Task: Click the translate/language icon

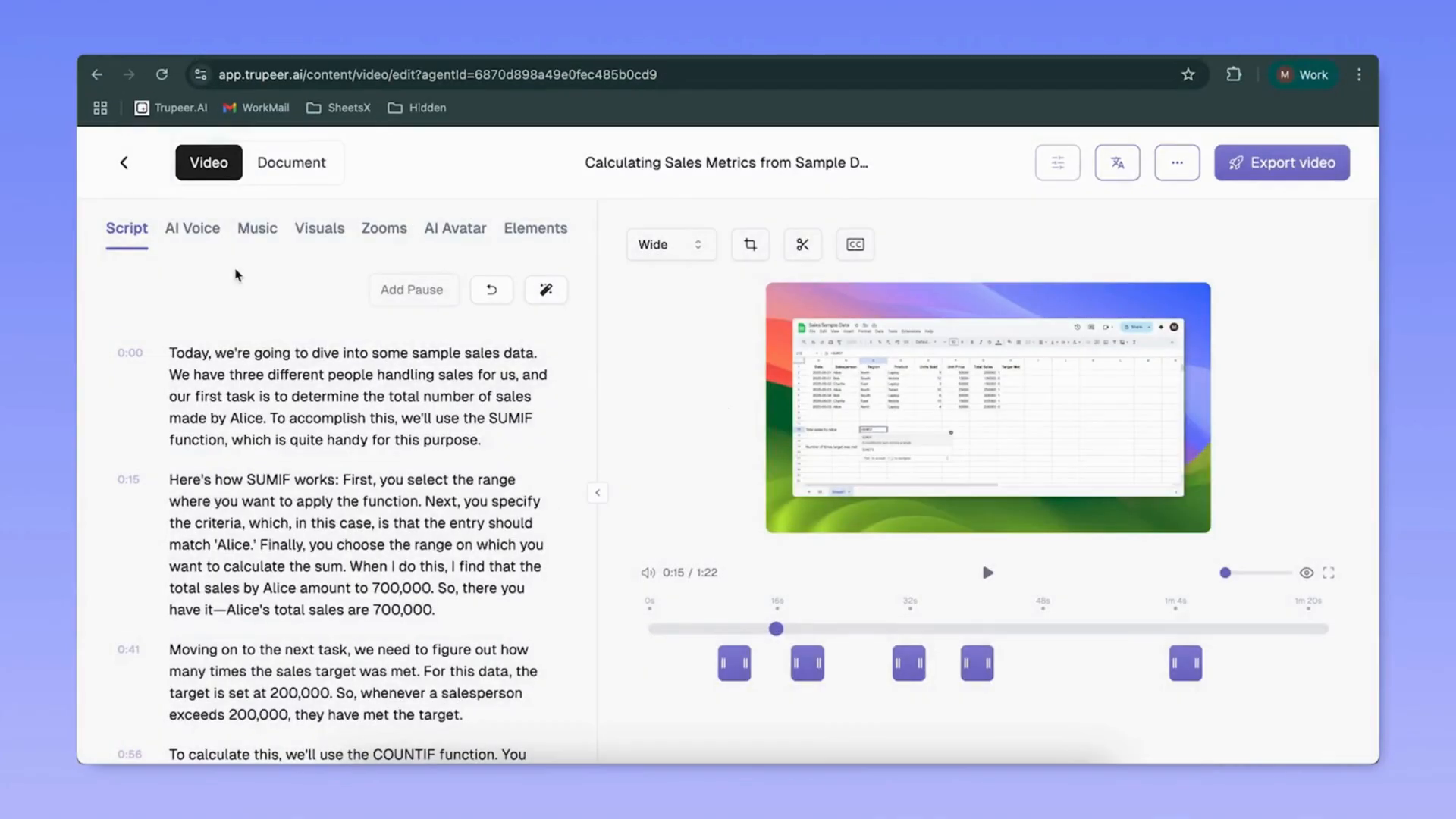Action: [1117, 162]
